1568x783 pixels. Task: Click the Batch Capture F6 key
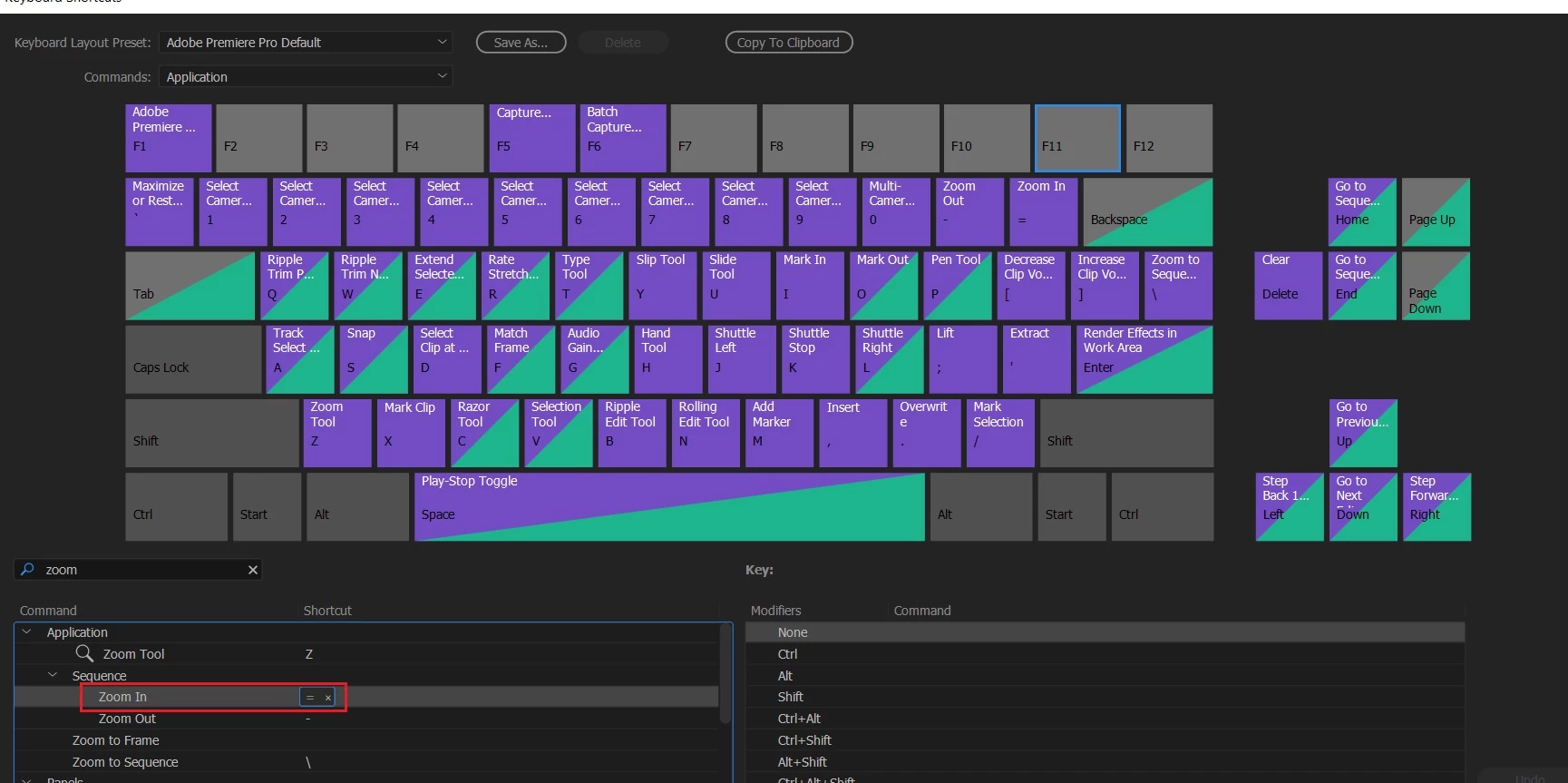pos(623,138)
